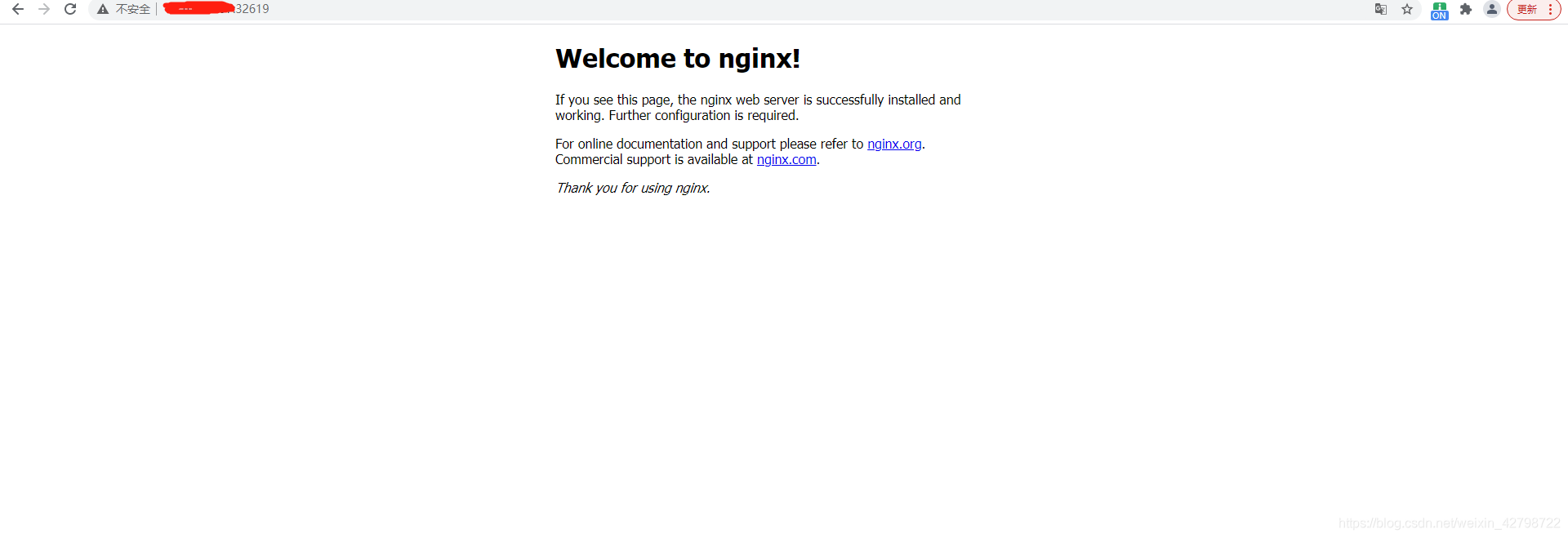Reload the nginx welcome page
1568x538 pixels.
tap(70, 9)
